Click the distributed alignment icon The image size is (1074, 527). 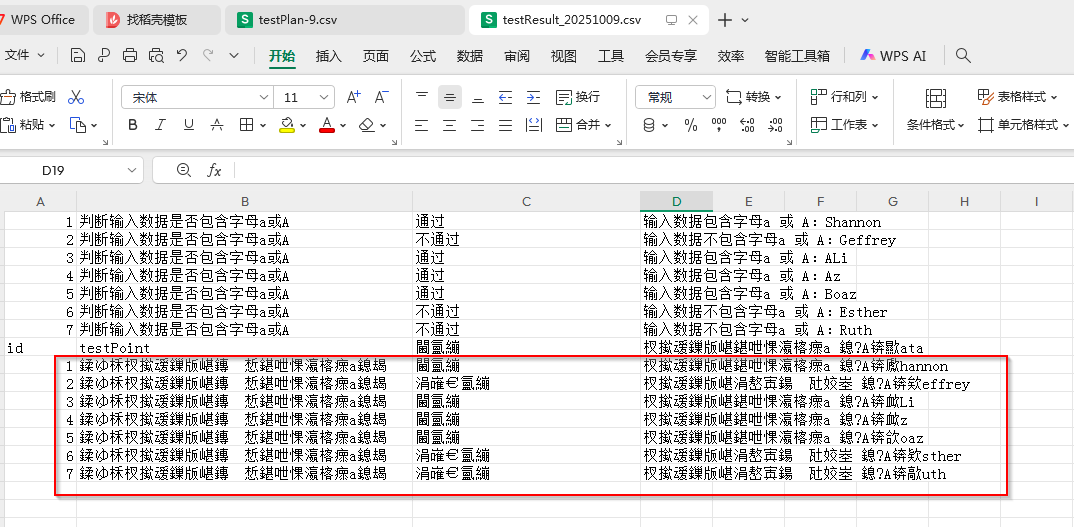click(x=534, y=125)
